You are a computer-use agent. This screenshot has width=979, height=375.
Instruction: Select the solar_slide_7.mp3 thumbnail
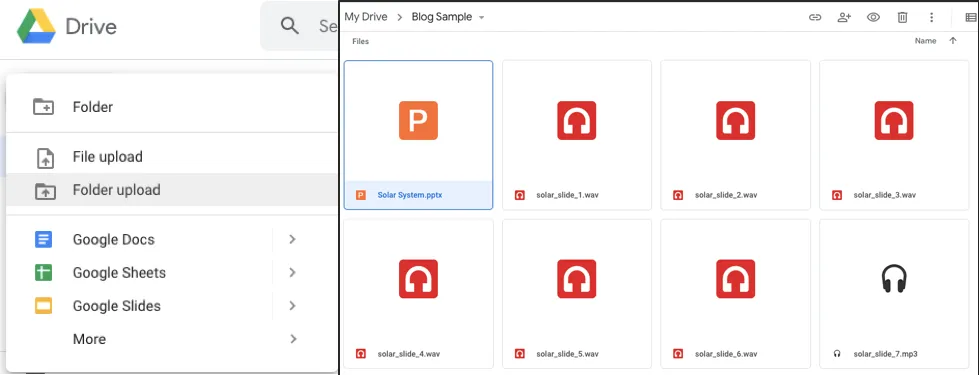click(x=894, y=279)
